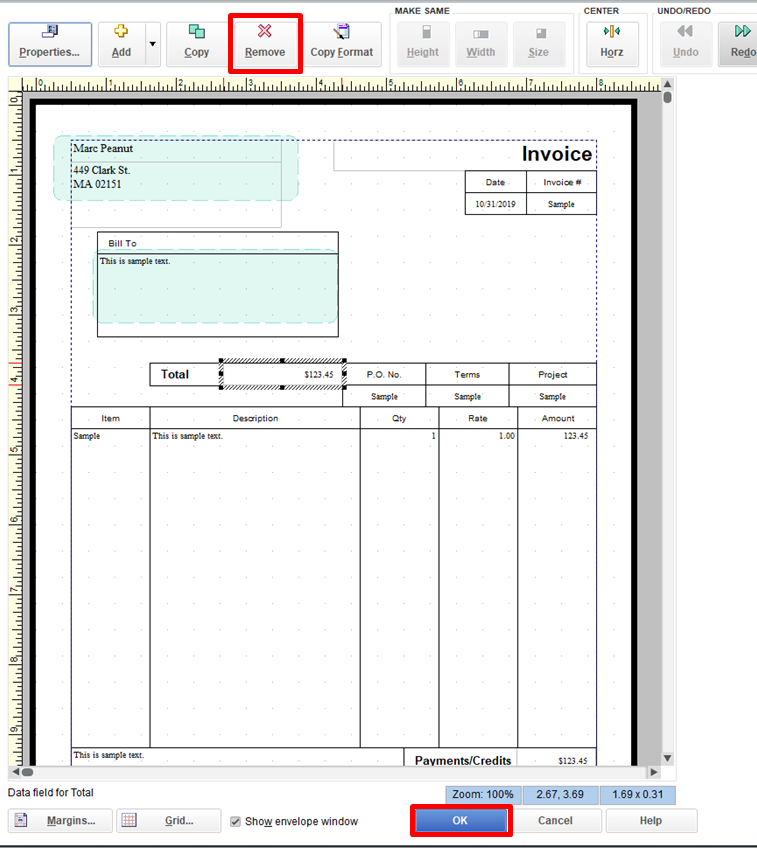The image size is (757, 848).
Task: Select the Date header cell
Action: click(496, 182)
